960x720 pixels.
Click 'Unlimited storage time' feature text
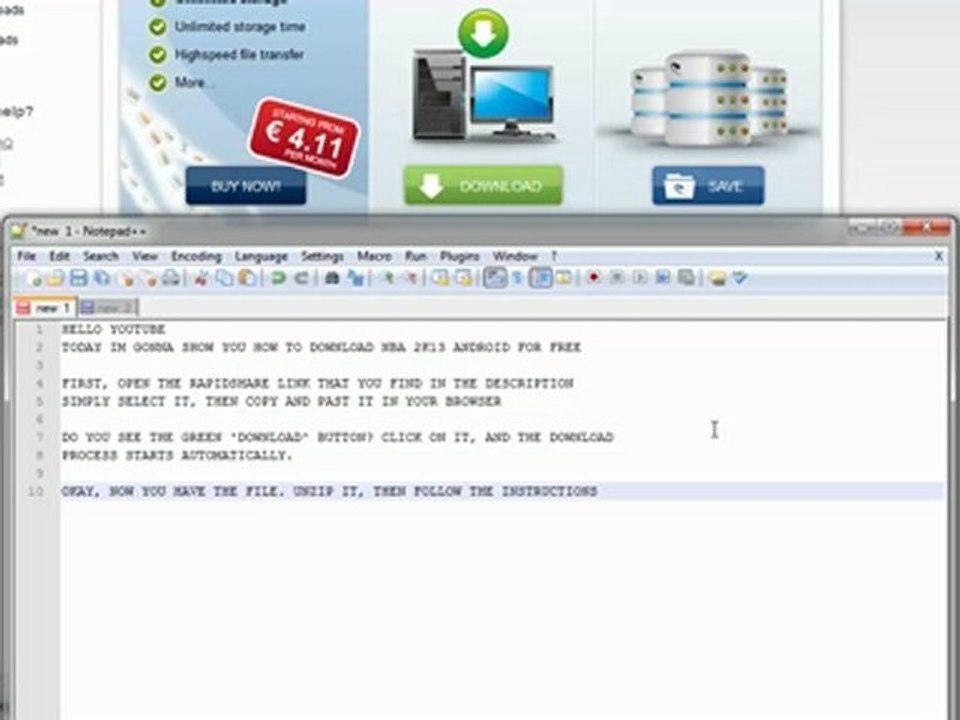pos(239,27)
